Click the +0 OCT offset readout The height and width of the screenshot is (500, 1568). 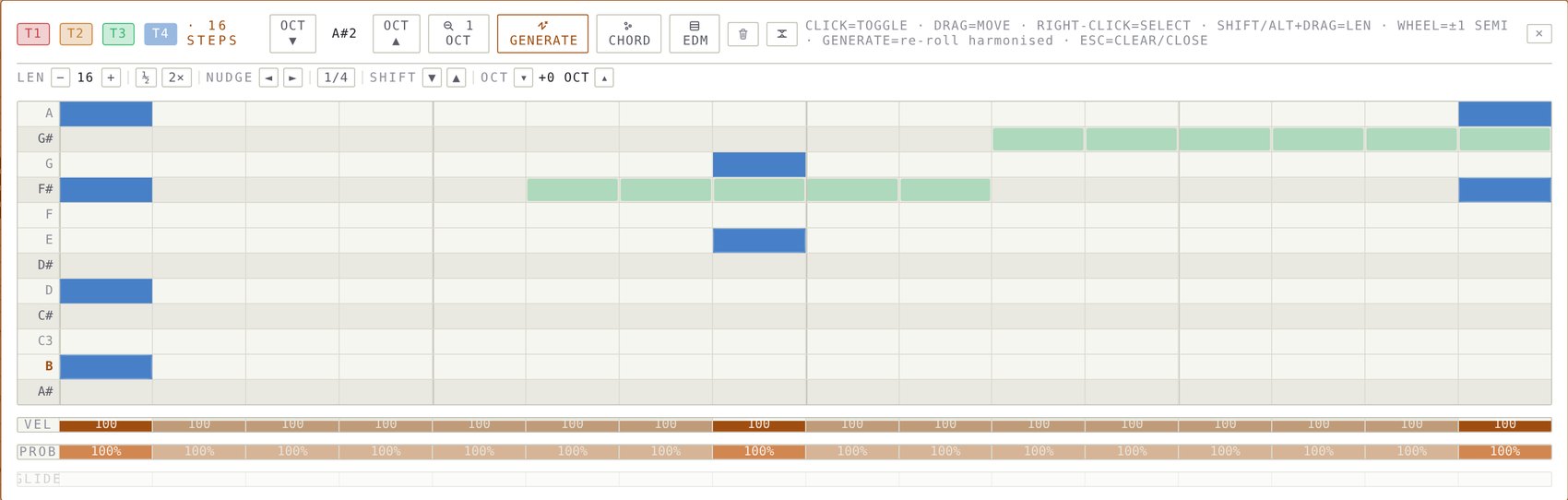pos(564,77)
